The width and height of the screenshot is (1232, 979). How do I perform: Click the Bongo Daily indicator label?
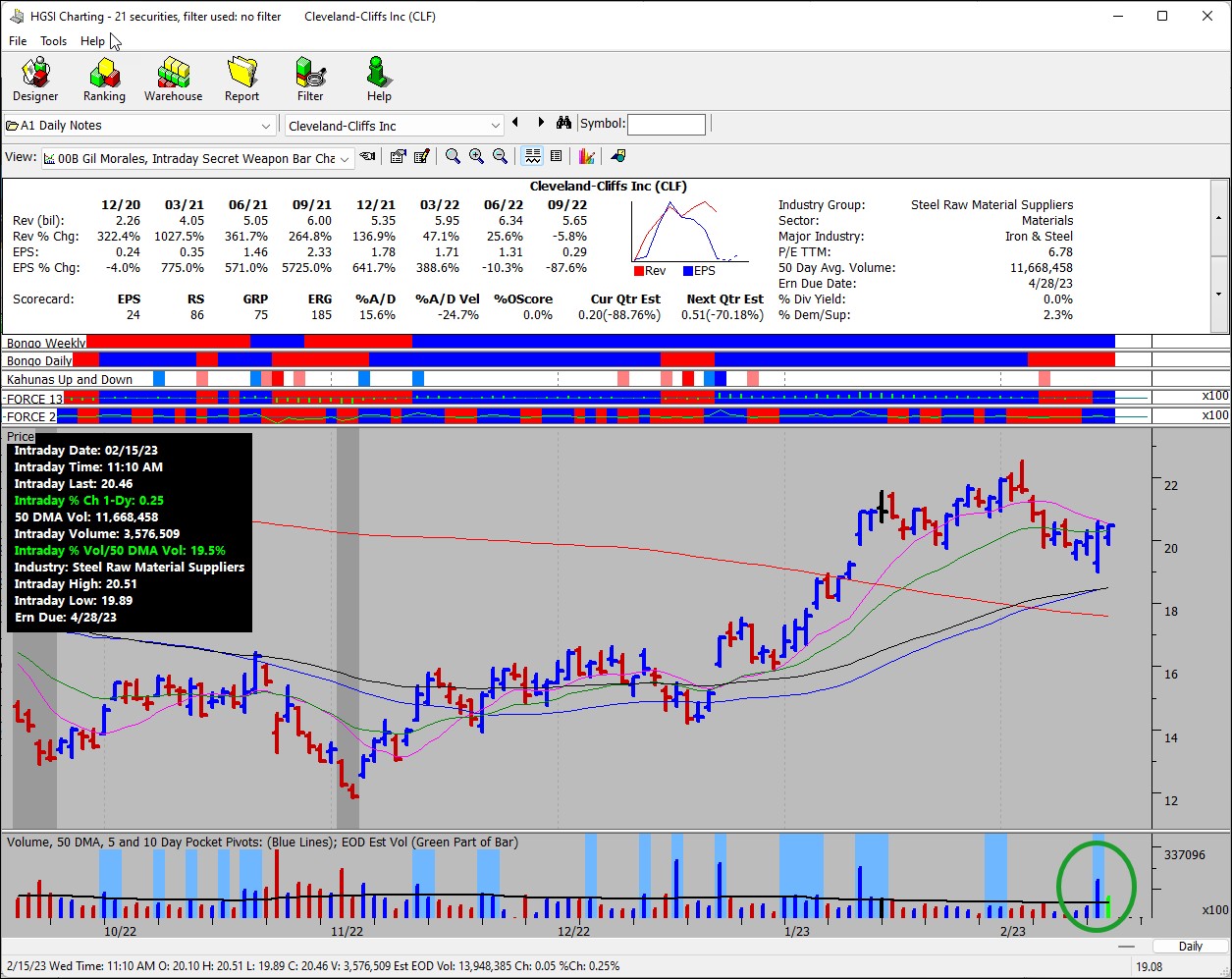pyautogui.click(x=39, y=360)
